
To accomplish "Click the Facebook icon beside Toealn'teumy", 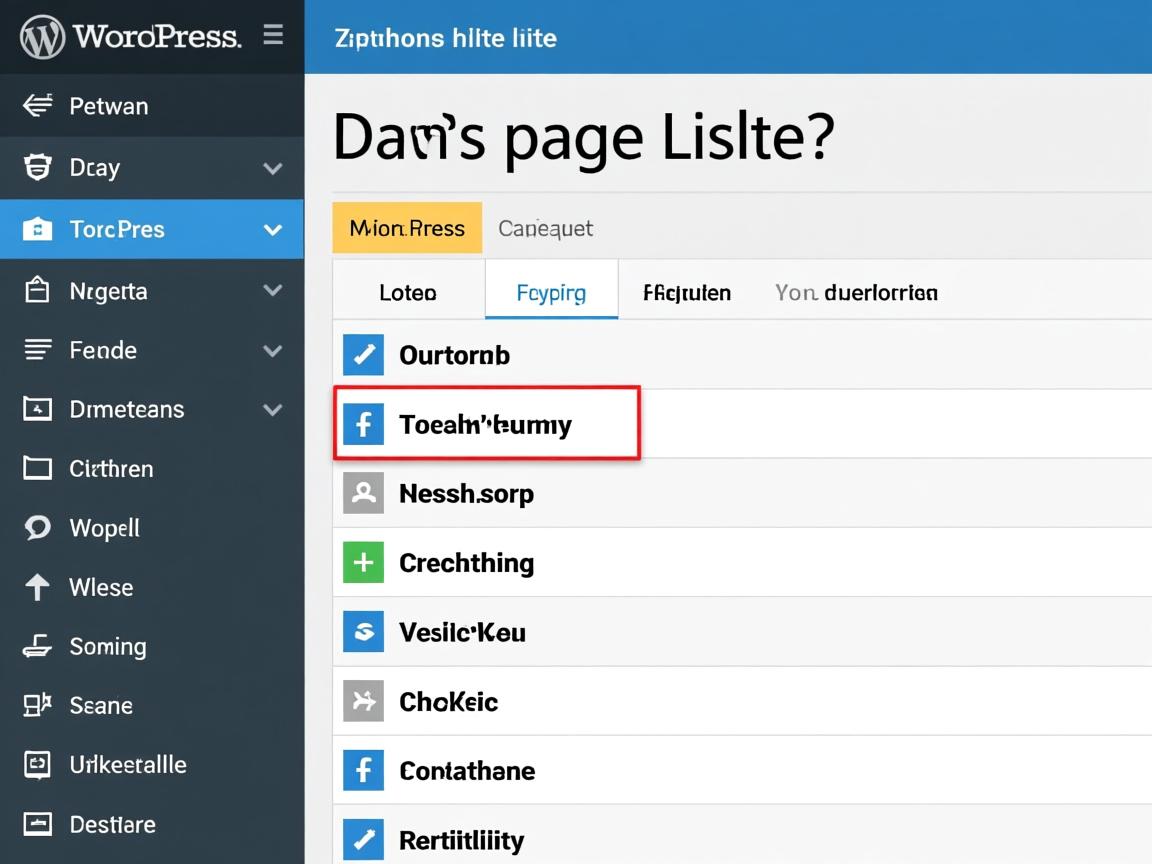I will (x=363, y=425).
